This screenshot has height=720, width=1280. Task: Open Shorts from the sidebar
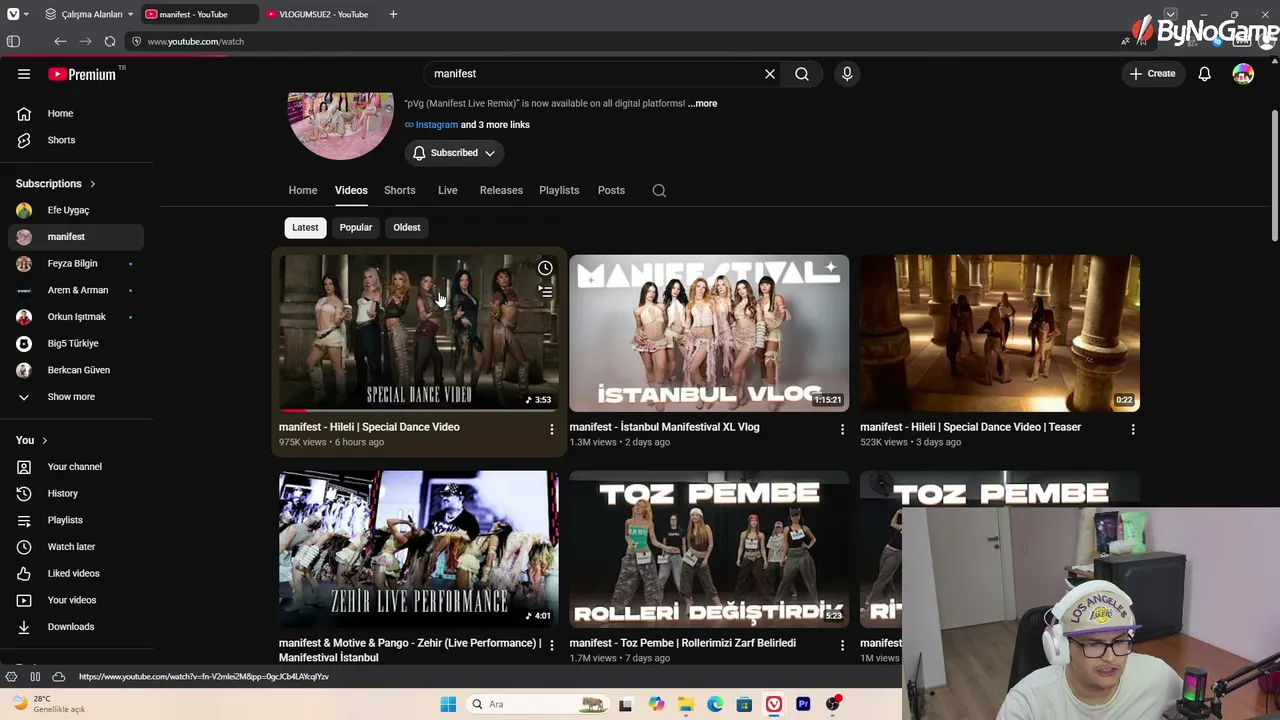[x=76, y=140]
